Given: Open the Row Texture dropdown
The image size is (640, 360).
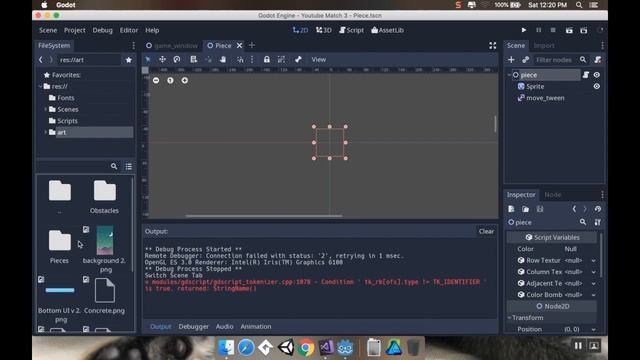Looking at the screenshot, I should coord(593,260).
